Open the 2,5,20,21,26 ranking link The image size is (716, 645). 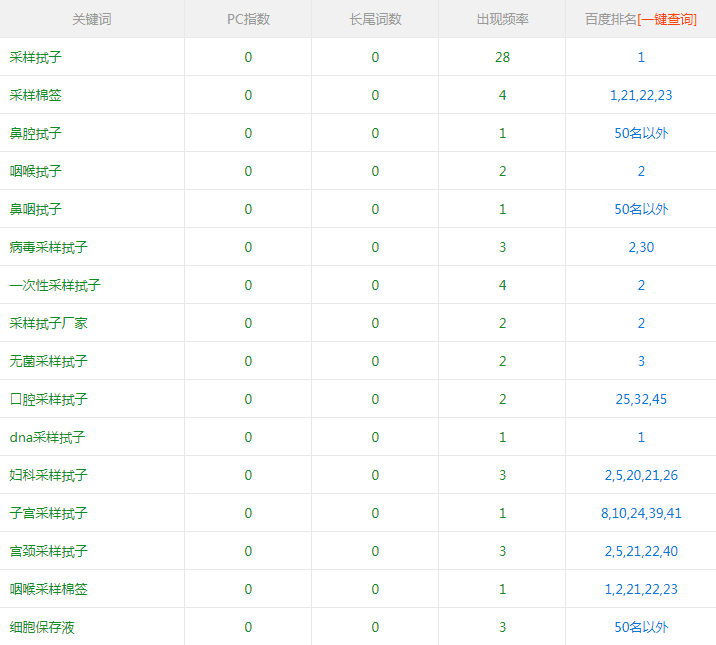click(x=641, y=475)
